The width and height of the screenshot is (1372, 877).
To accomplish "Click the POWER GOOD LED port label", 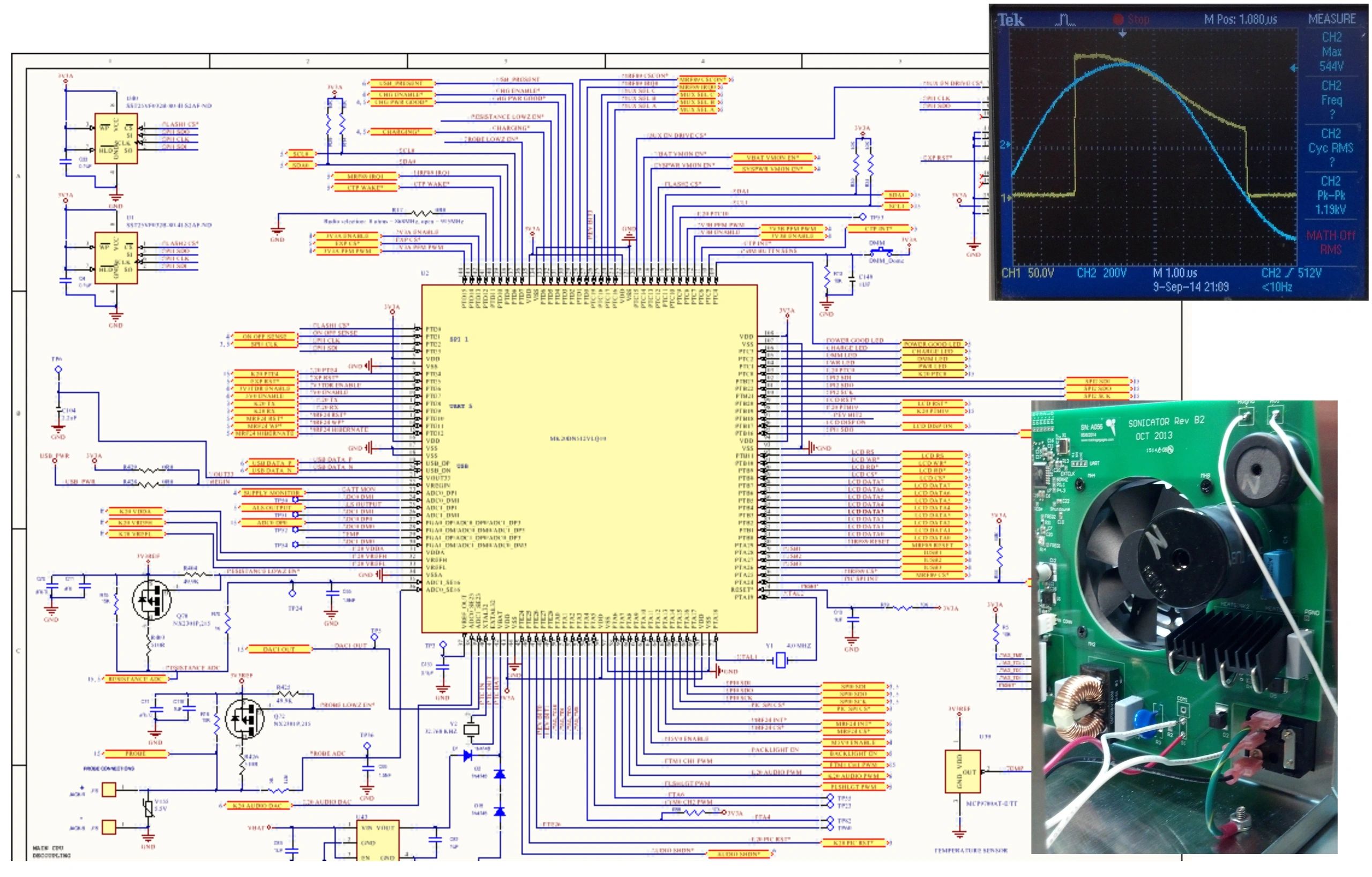I will coord(933,344).
